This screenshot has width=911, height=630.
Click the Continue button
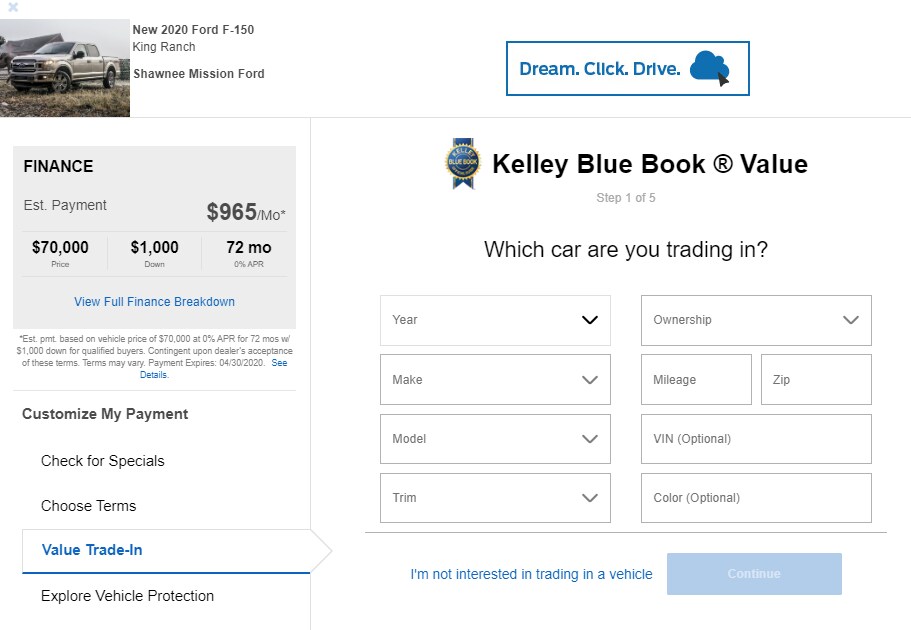tap(754, 574)
